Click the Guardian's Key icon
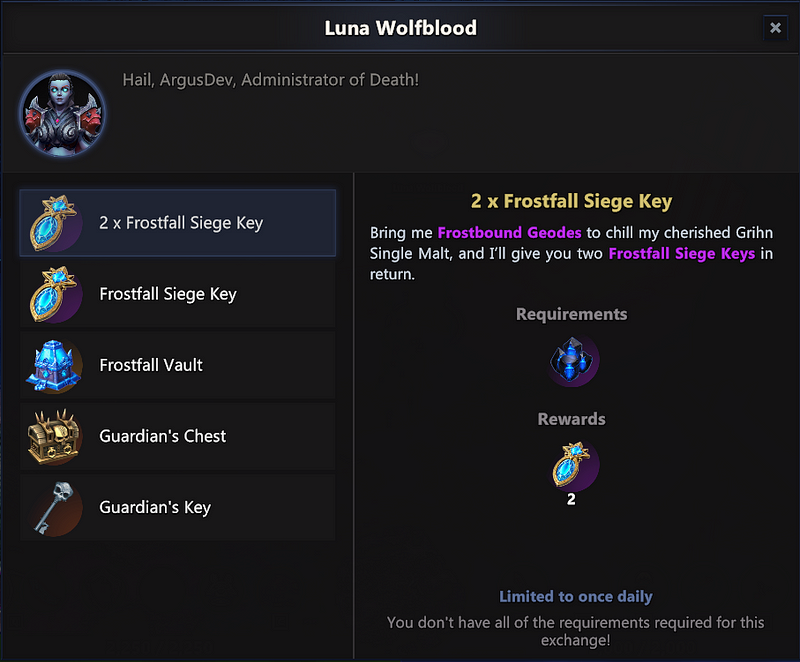 (x=54, y=507)
